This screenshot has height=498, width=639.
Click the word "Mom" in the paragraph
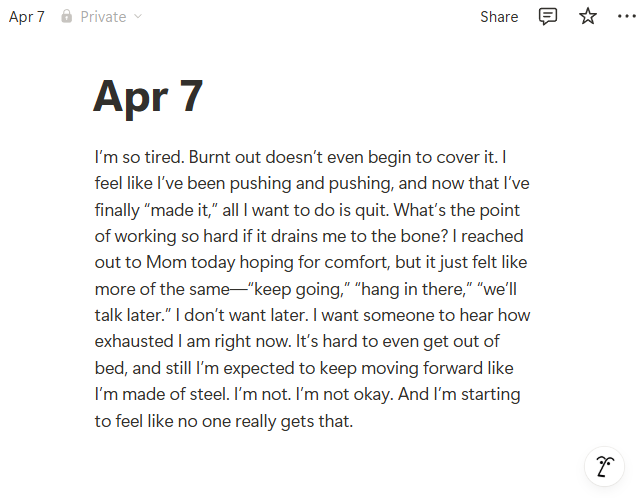[166, 262]
